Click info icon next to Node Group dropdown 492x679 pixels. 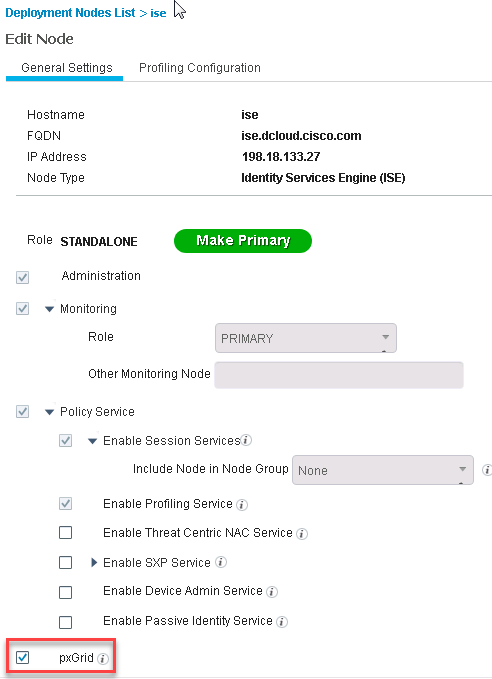point(487,469)
